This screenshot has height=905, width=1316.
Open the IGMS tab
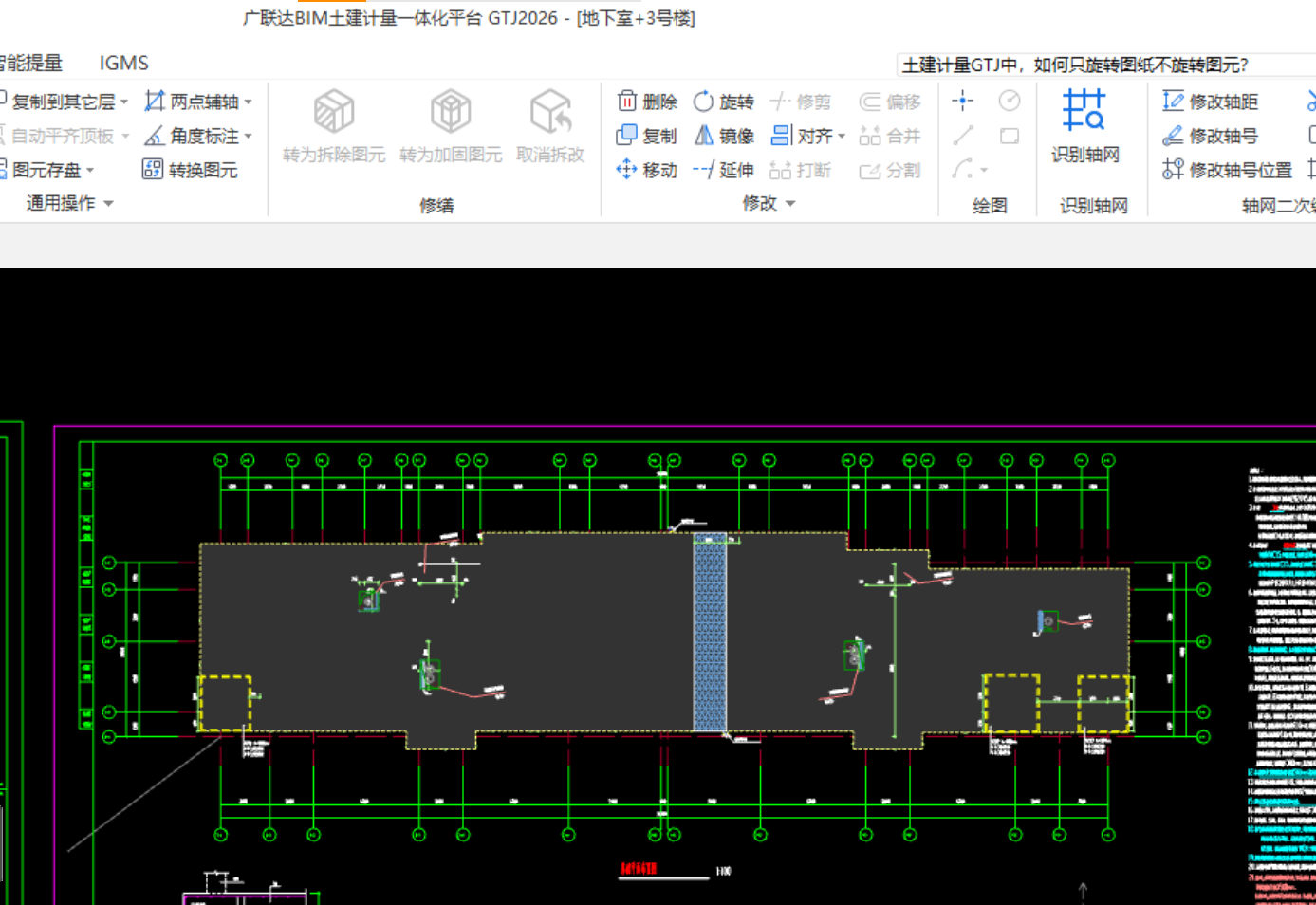click(124, 63)
